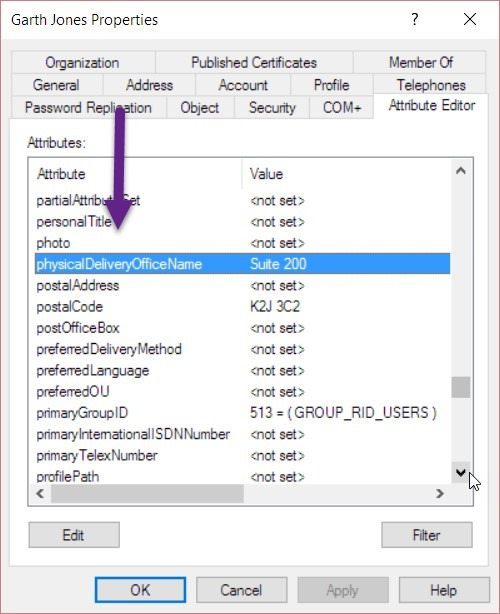Viewport: 500px width, 614px height.
Task: Click the vertical scrollbar up arrow
Action: click(x=461, y=171)
